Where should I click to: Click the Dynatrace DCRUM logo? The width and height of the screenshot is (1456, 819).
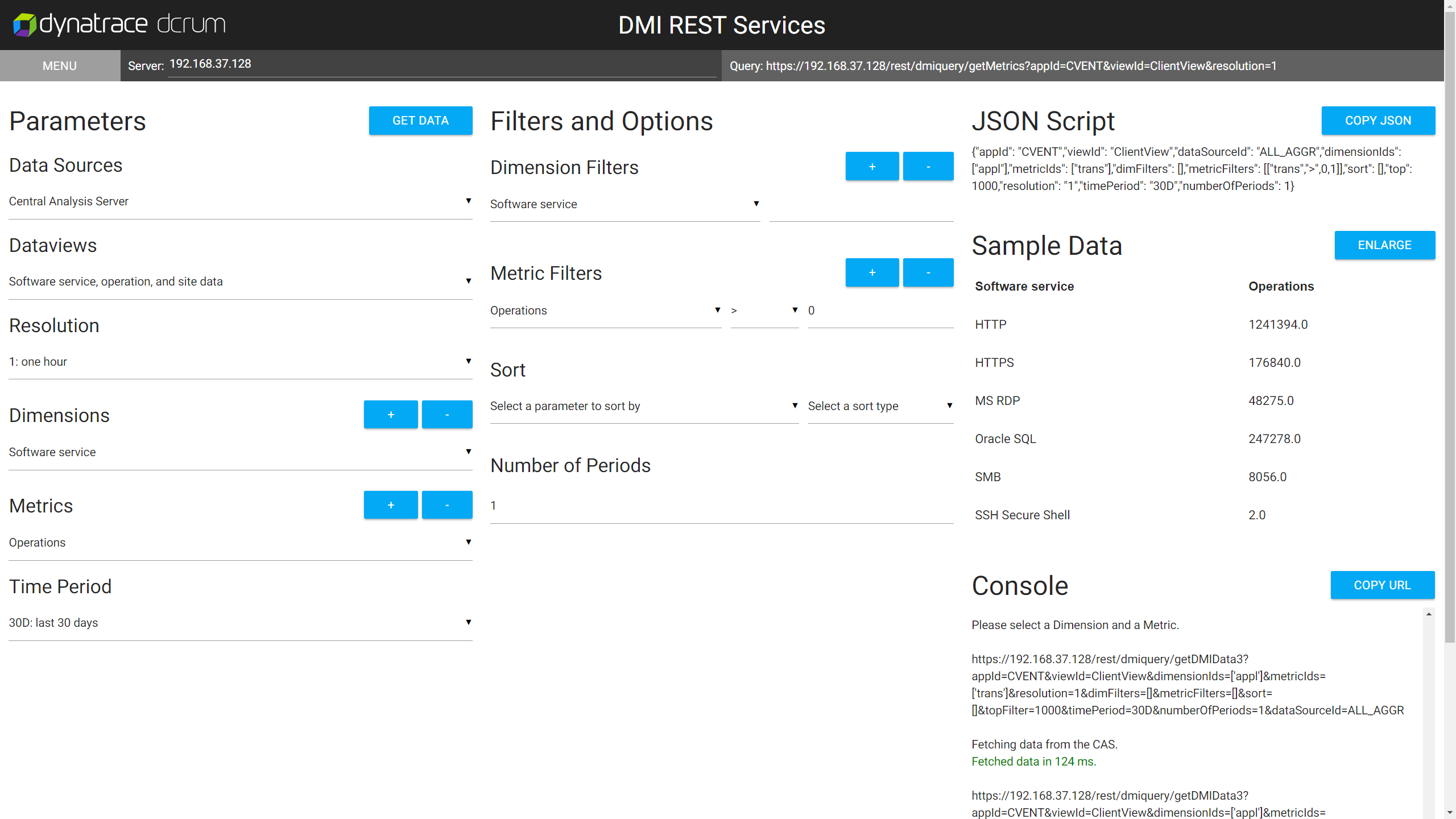click(x=119, y=24)
